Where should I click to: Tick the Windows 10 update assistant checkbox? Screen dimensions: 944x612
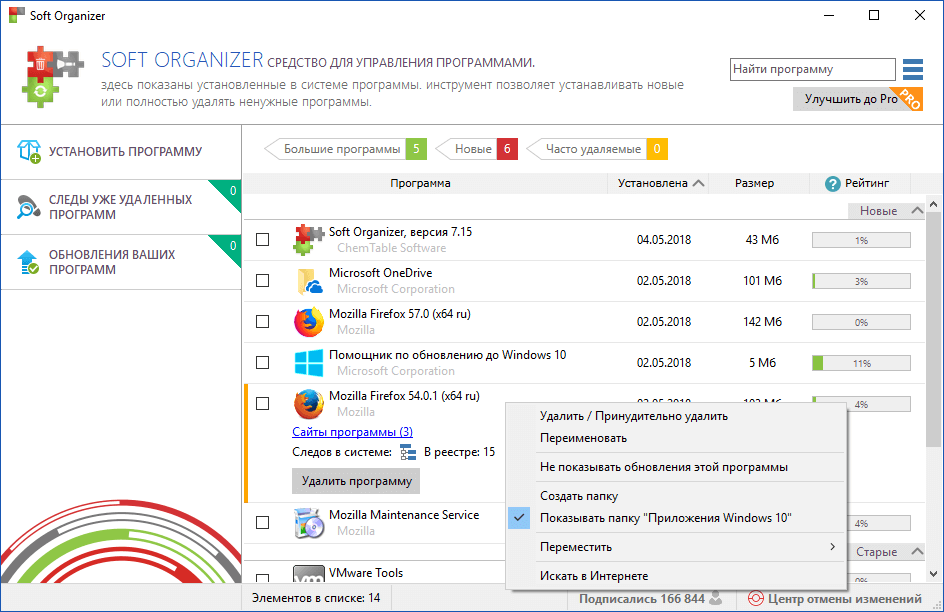pos(262,362)
